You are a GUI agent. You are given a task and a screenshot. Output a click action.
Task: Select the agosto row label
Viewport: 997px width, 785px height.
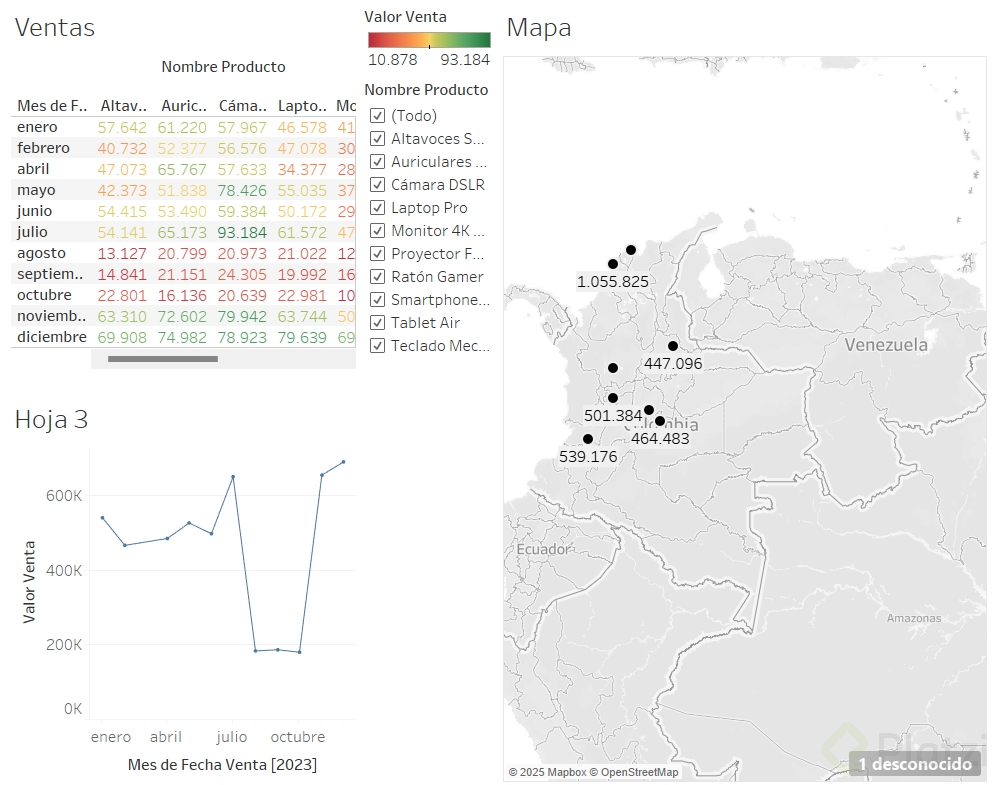click(x=41, y=253)
